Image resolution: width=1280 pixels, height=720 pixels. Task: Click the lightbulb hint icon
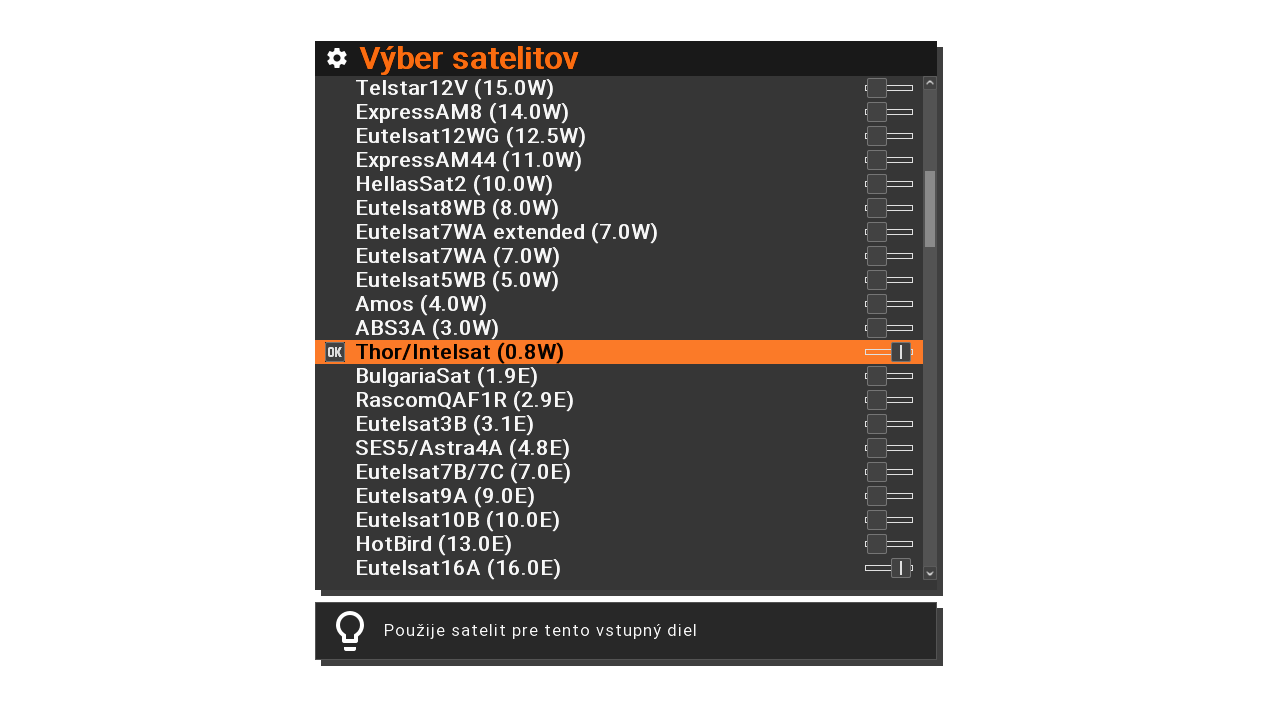[350, 631]
